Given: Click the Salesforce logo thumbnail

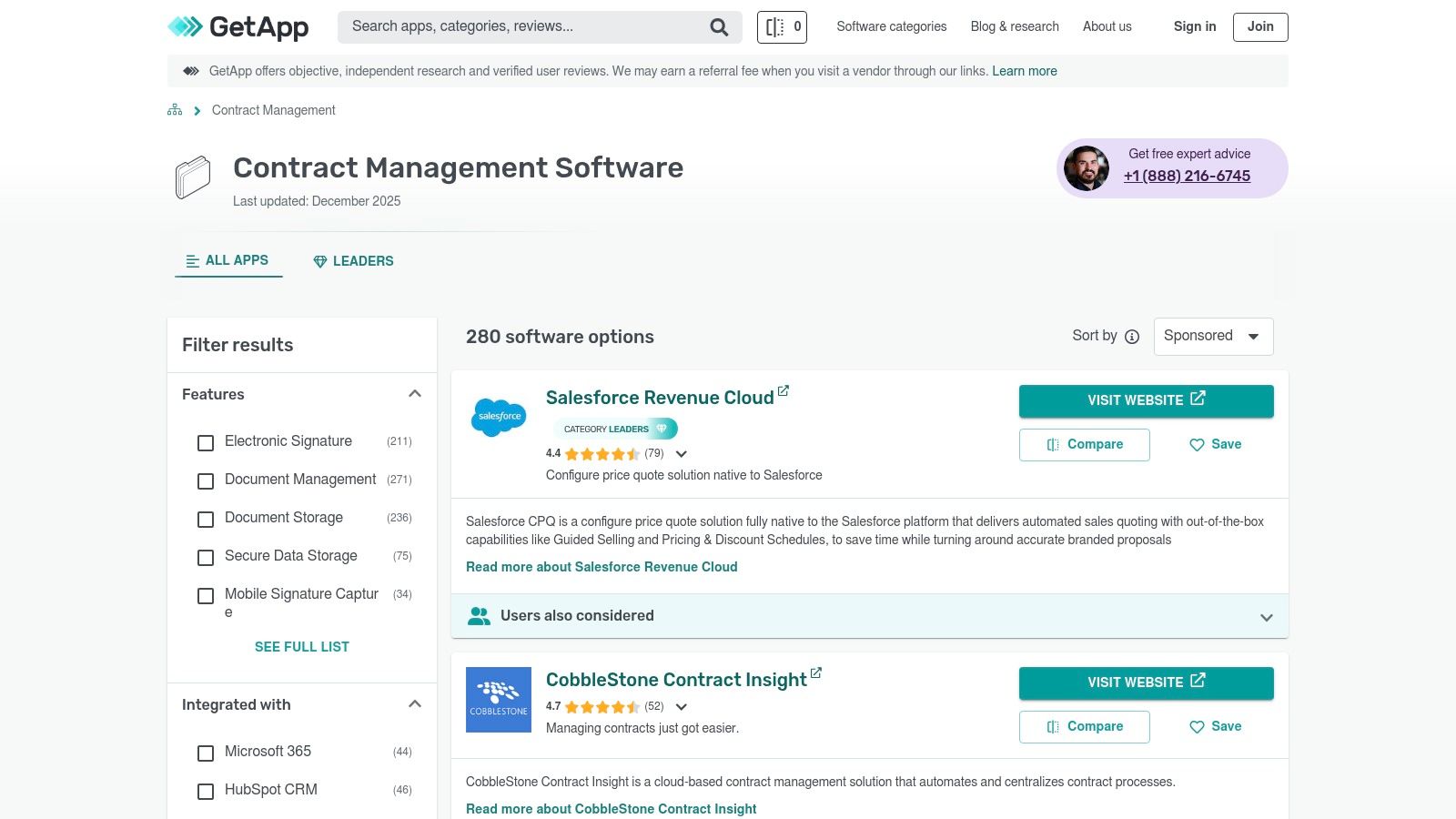Looking at the screenshot, I should (499, 417).
